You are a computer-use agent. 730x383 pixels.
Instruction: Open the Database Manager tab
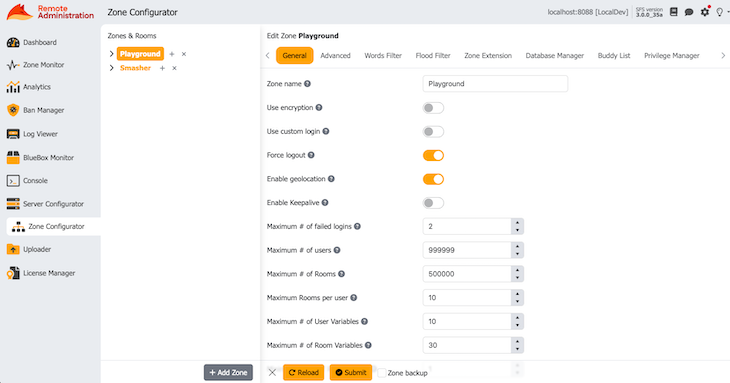tap(554, 55)
